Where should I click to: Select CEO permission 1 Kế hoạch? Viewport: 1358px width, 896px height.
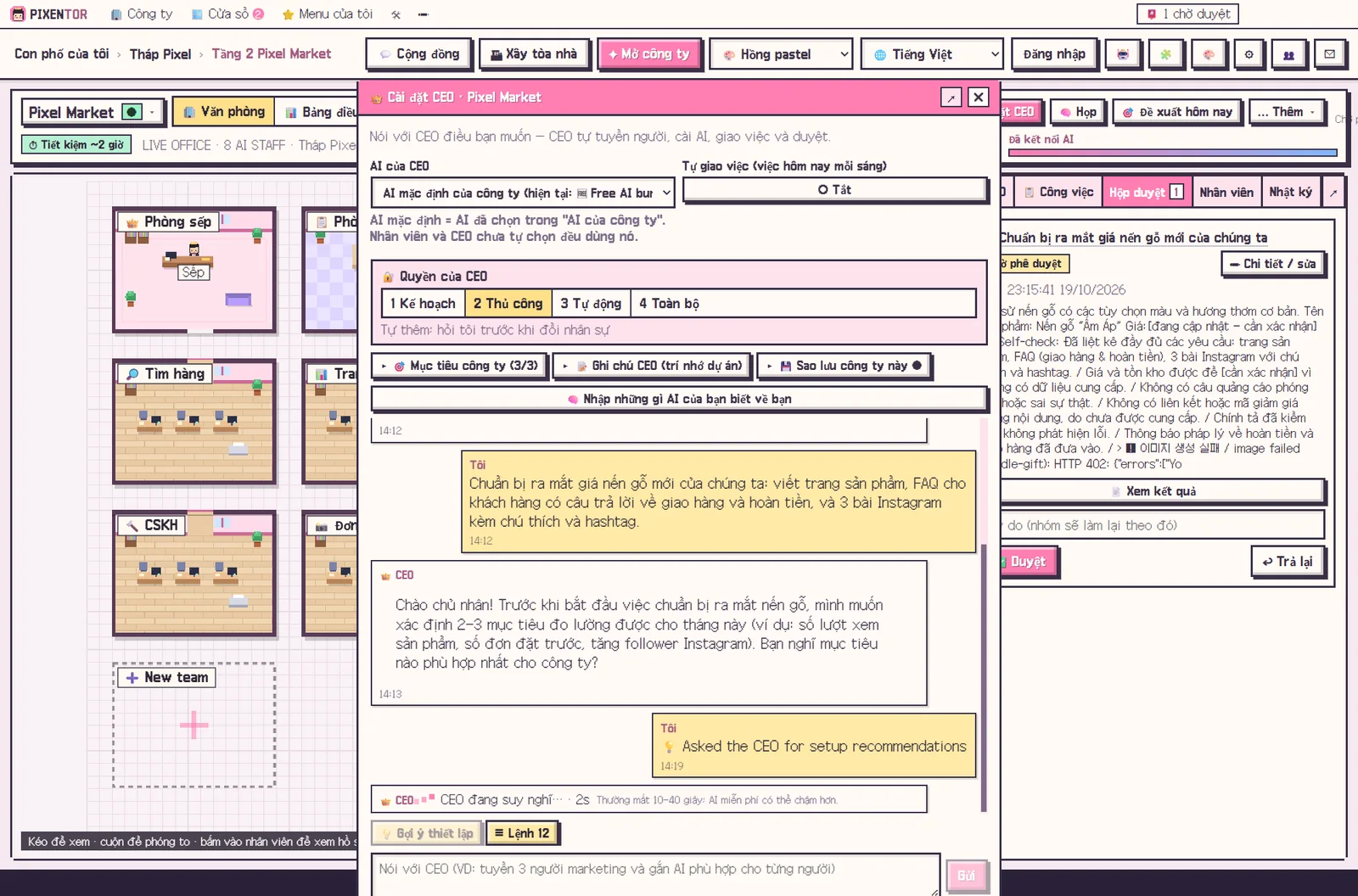point(423,304)
